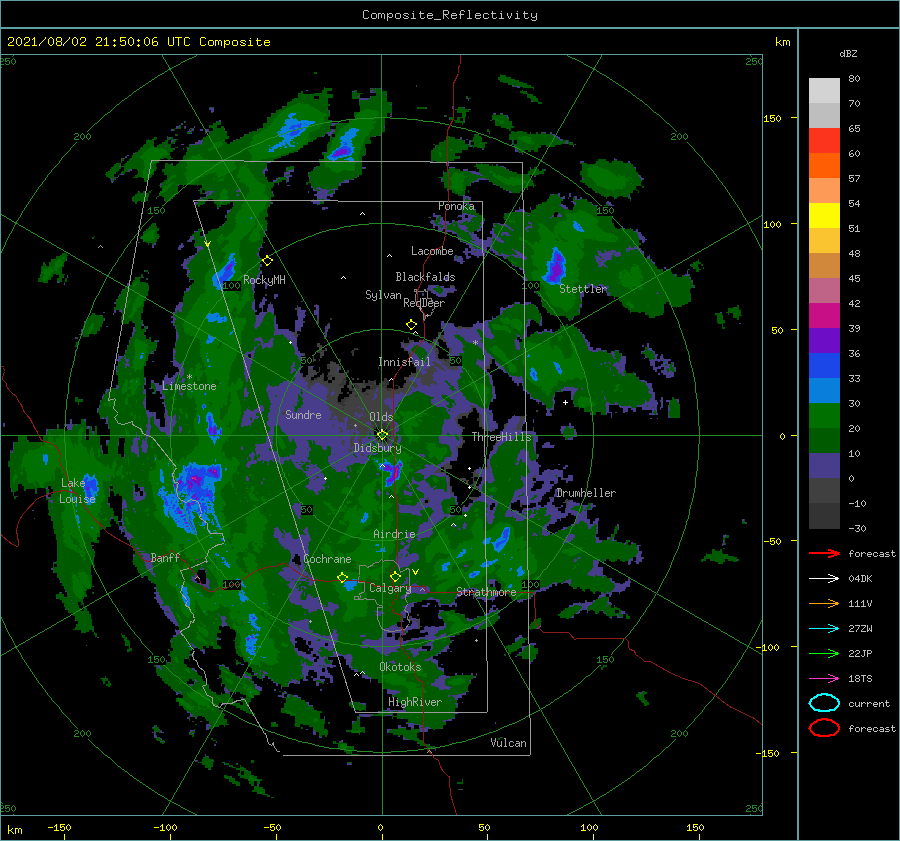900x841 pixels.
Task: Click the cyan current ellipse icon
Action: (x=824, y=703)
